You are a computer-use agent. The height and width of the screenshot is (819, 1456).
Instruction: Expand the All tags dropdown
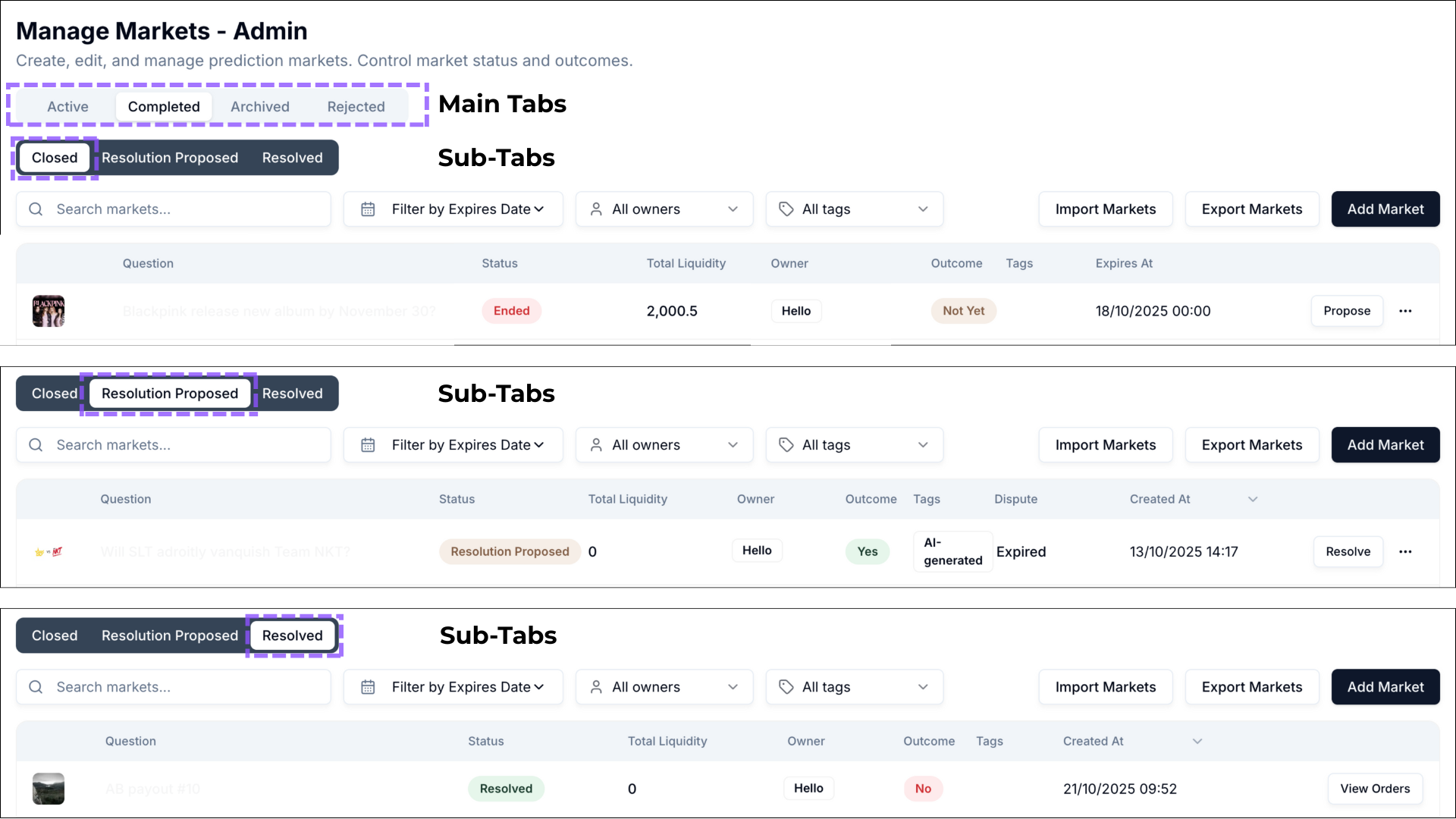click(855, 209)
